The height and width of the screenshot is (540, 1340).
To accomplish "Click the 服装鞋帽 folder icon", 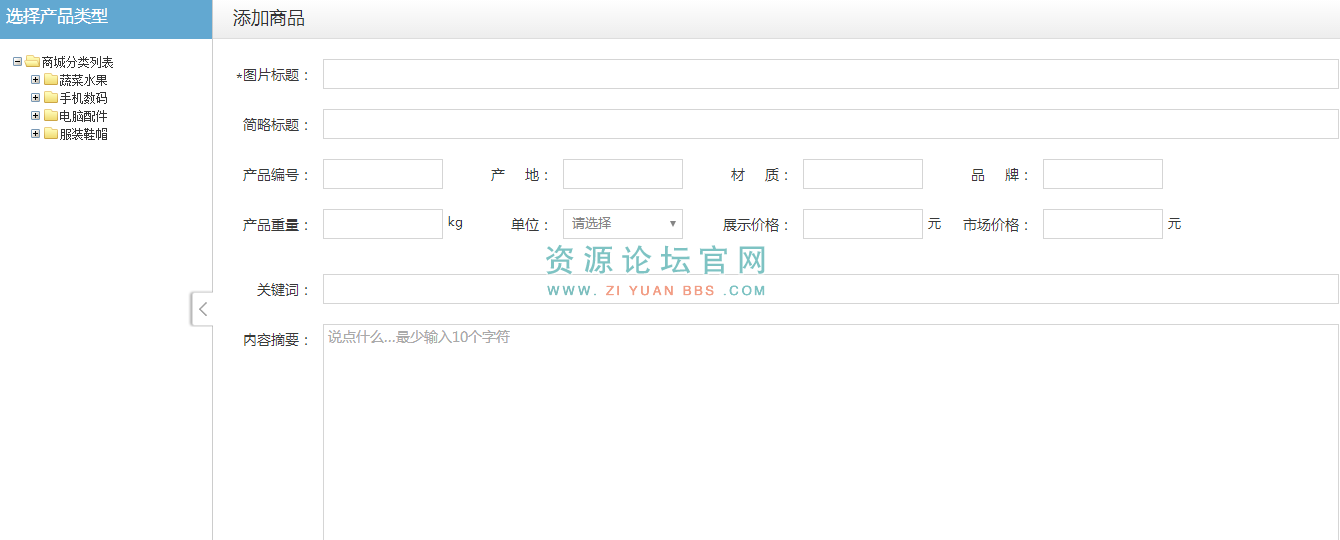I will pyautogui.click(x=50, y=134).
